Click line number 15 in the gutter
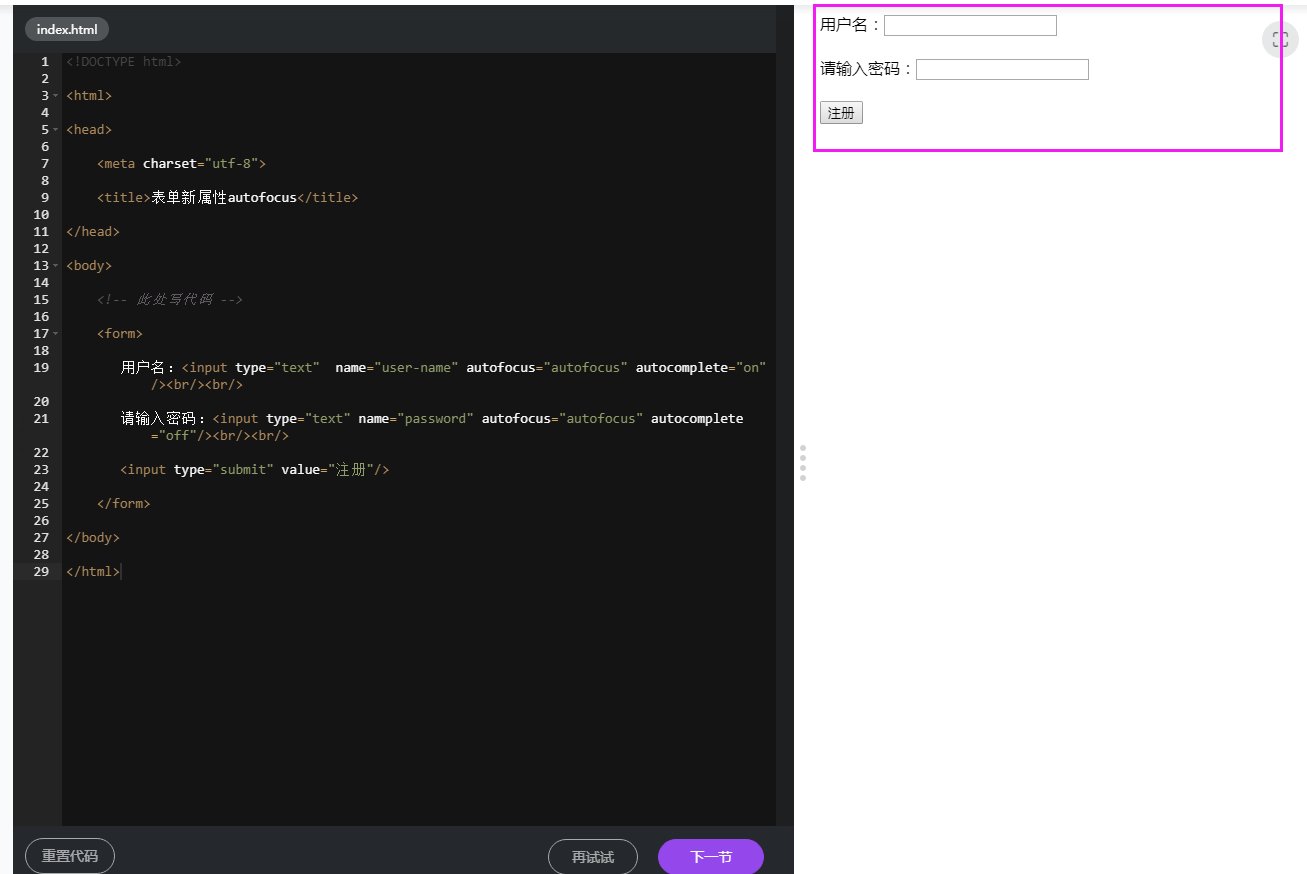Image resolution: width=1307 pixels, height=874 pixels. (40, 300)
